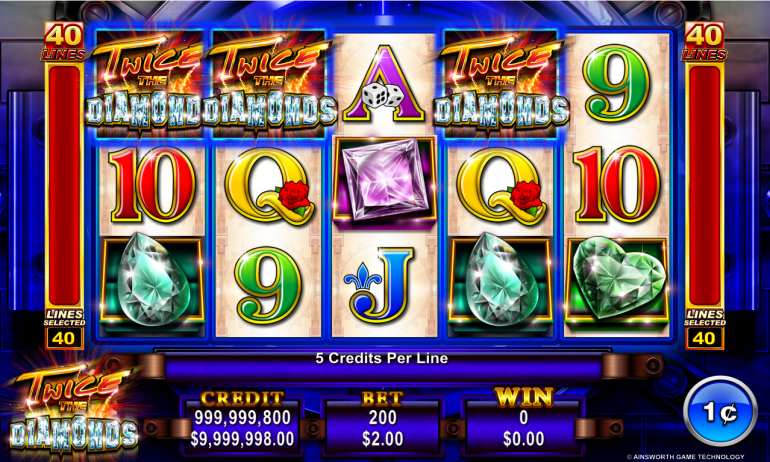Click Twice the Diamonds scatter on first reel
Viewport: 770px width, 462px height.
pyautogui.click(x=147, y=83)
